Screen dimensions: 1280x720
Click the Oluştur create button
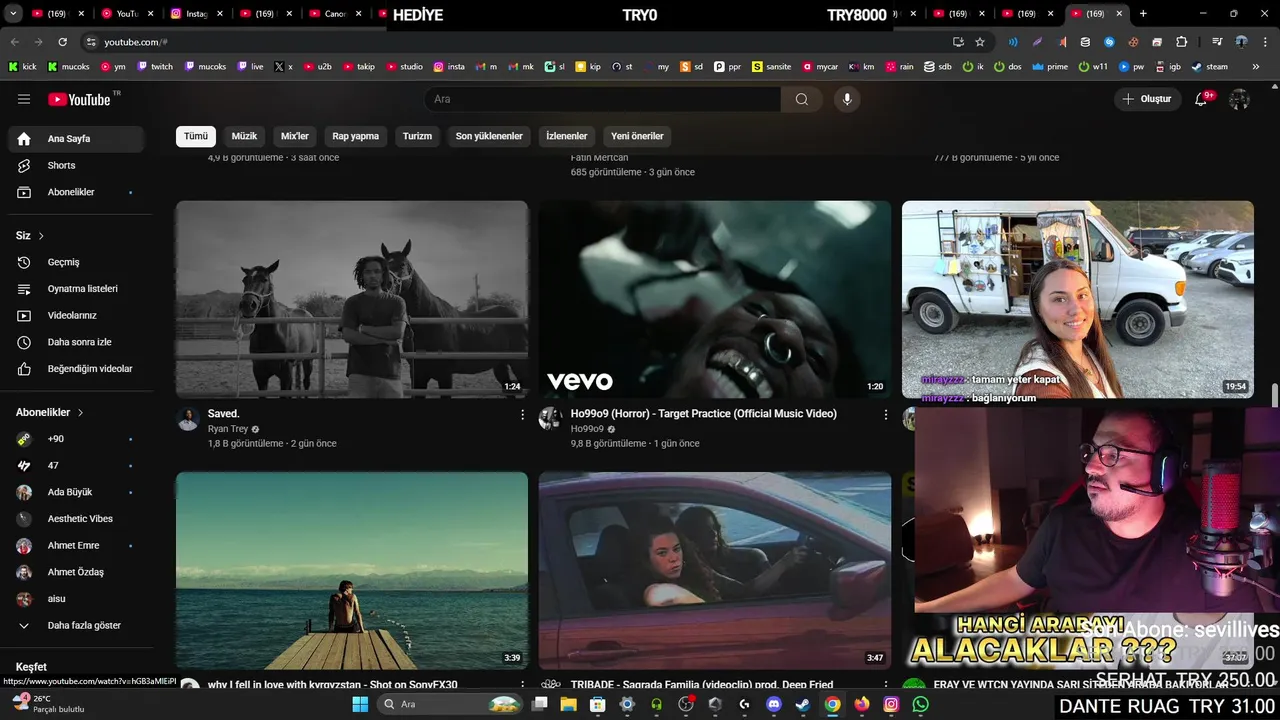pyautogui.click(x=1148, y=99)
